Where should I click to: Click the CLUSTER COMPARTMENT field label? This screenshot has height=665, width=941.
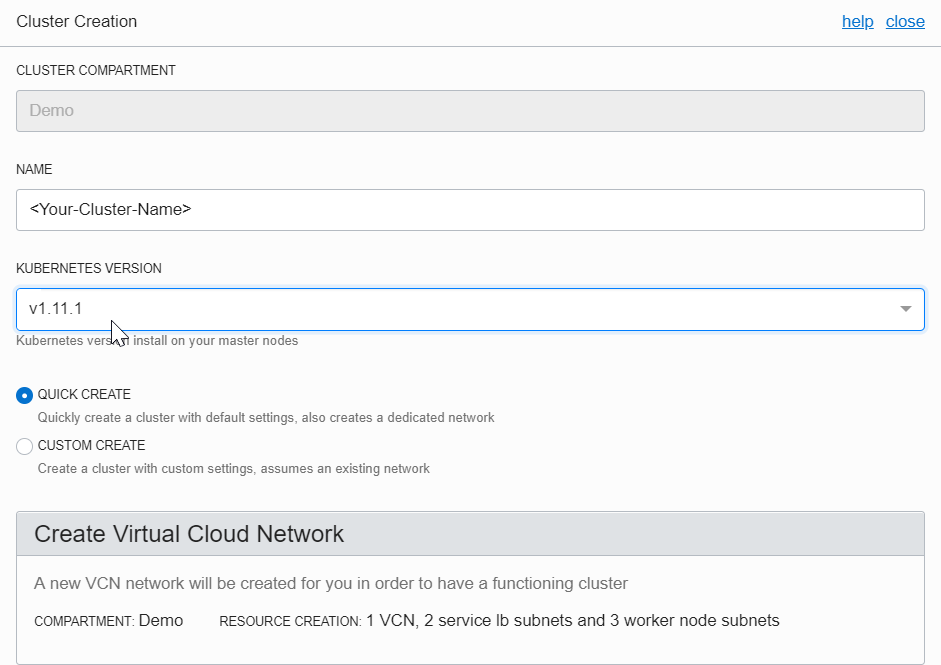(x=96, y=71)
